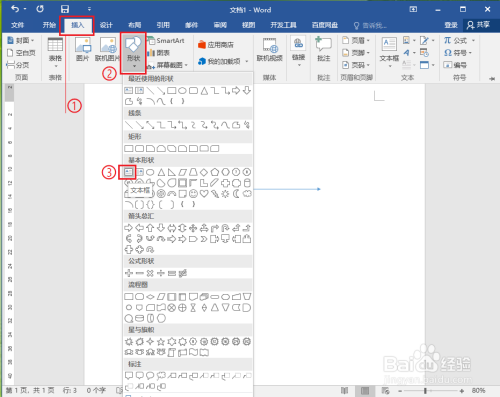
Task: Click the Tell me search box
Action: 371,25
